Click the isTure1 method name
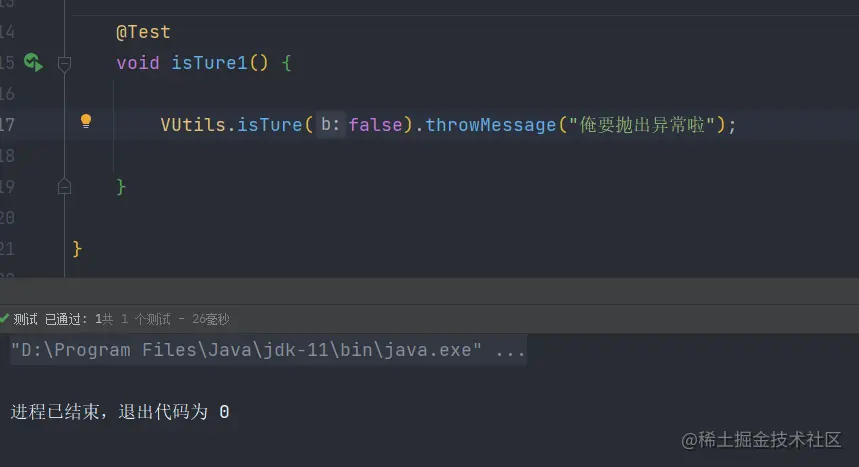 209,62
